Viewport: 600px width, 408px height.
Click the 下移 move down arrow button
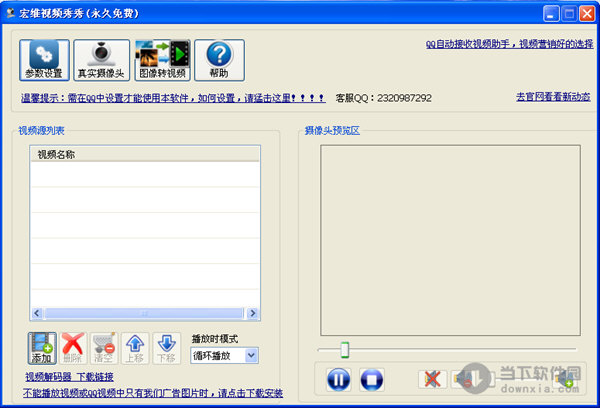[166, 348]
